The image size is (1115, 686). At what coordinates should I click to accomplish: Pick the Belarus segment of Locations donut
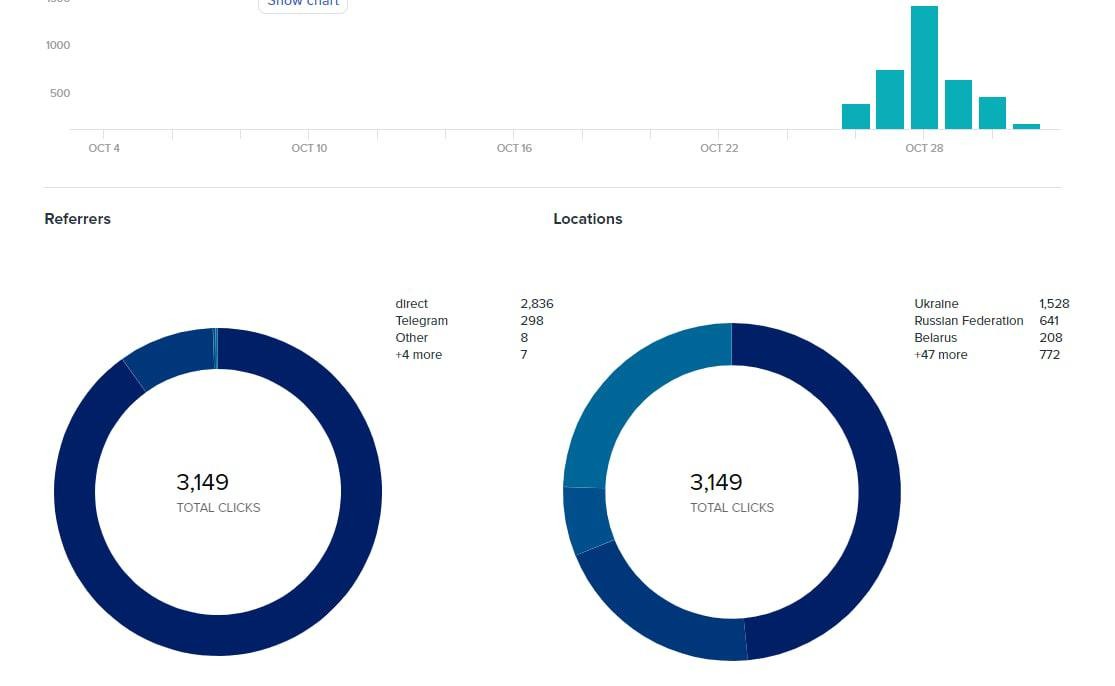click(x=587, y=519)
